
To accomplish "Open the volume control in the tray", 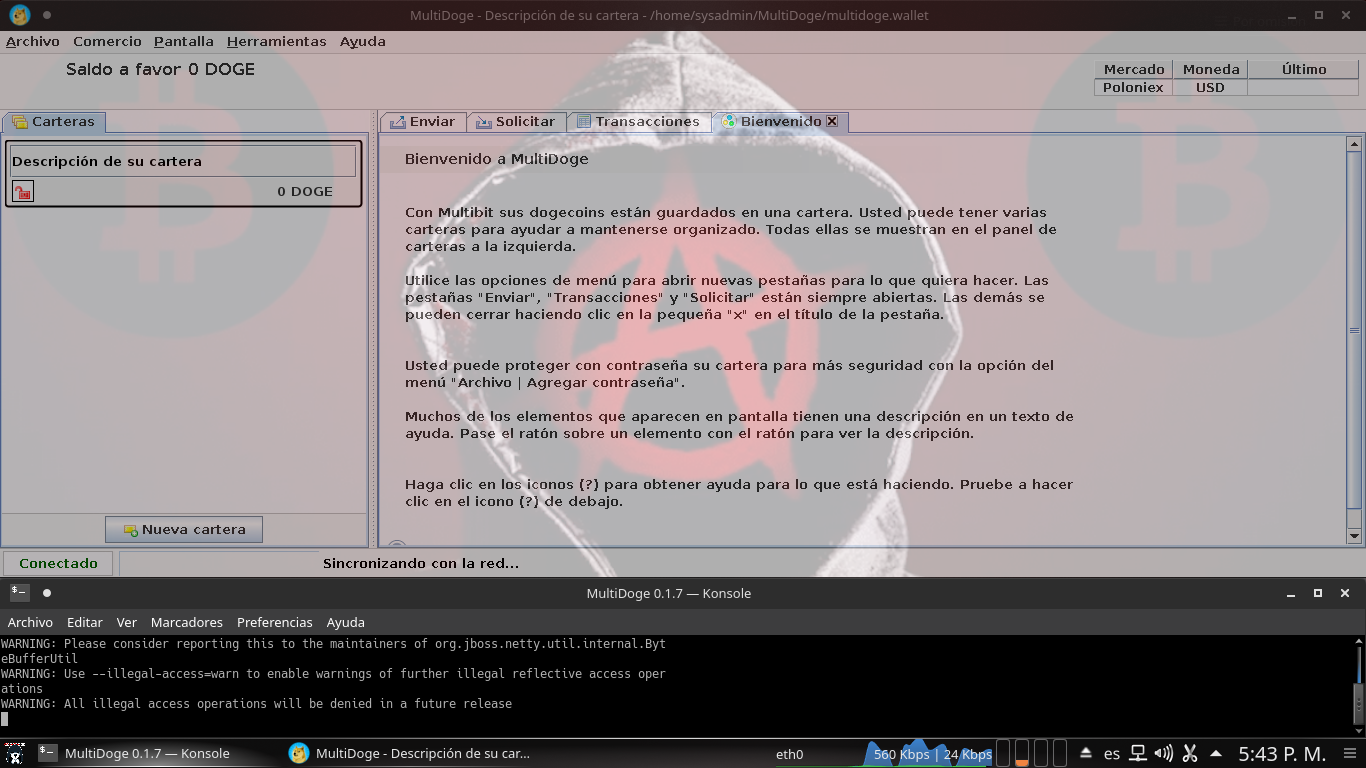I will [1163, 753].
